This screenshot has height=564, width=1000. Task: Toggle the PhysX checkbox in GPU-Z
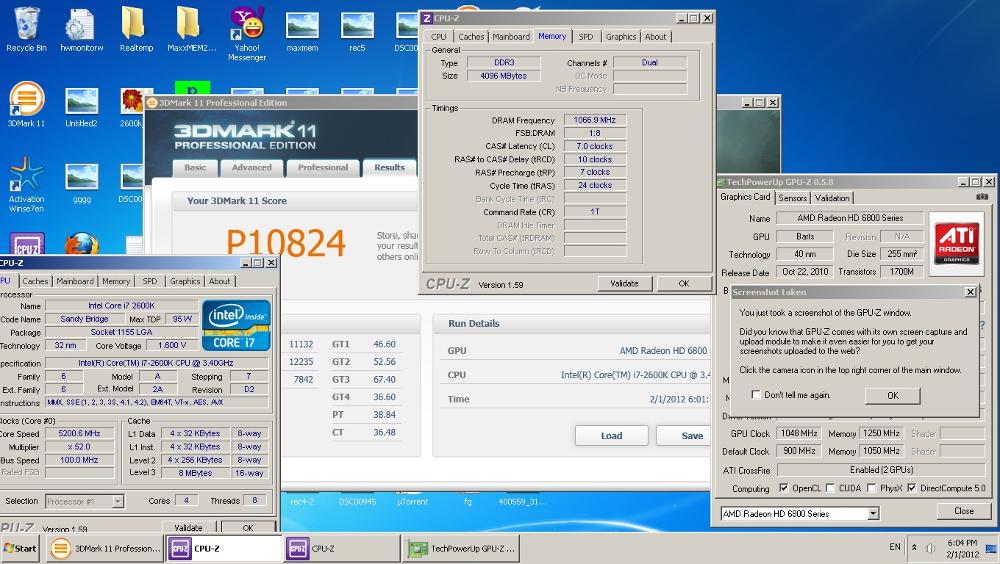871,488
